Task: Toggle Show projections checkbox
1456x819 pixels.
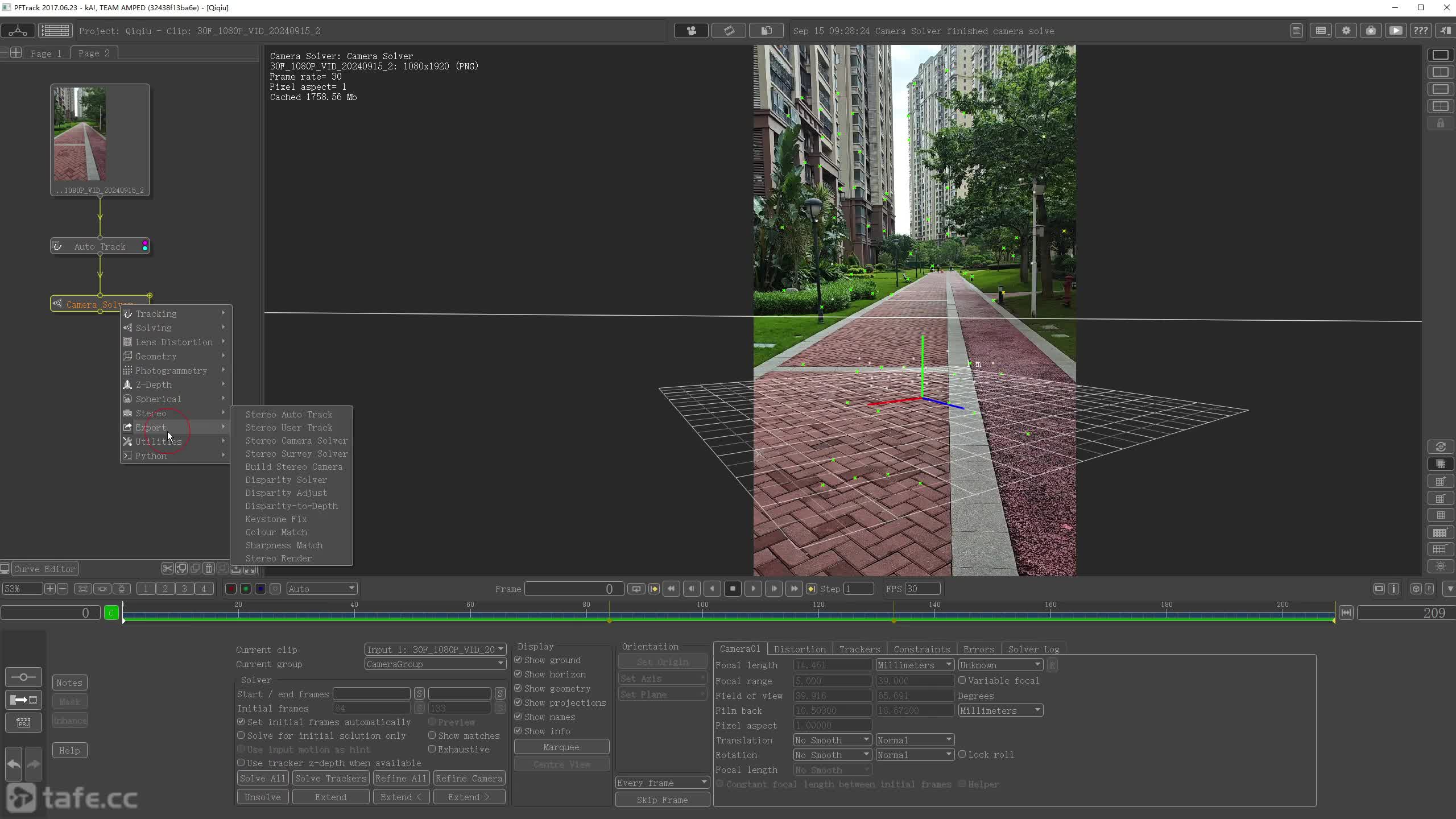Action: point(518,702)
